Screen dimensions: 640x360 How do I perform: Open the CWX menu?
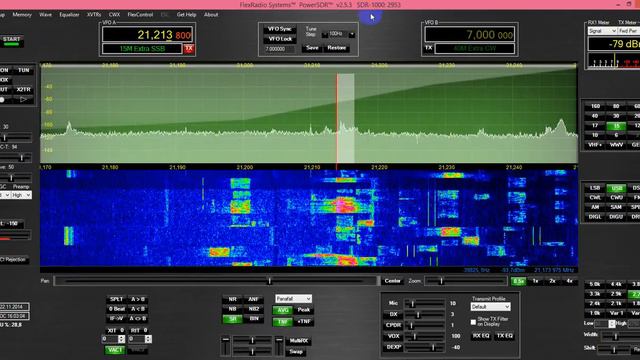click(x=114, y=15)
